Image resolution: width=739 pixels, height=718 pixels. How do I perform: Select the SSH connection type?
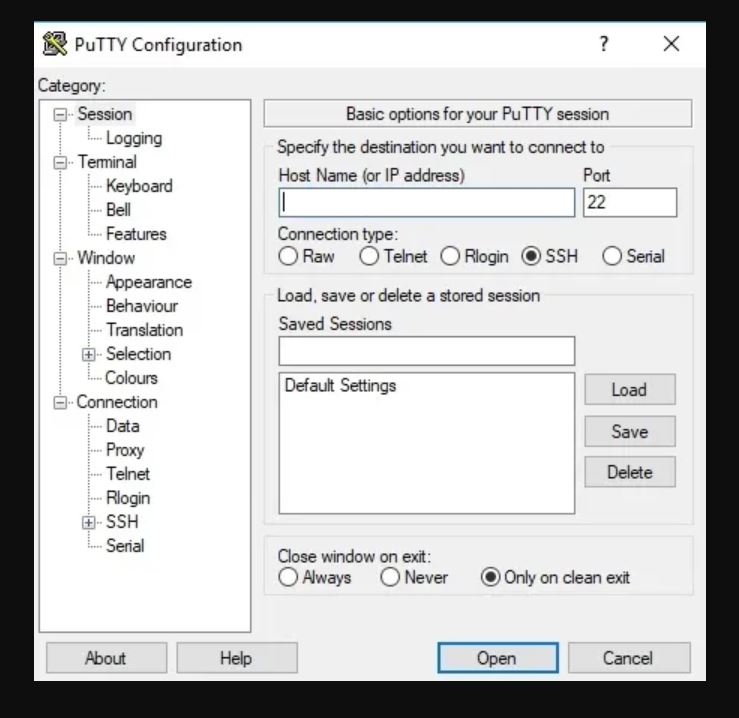(x=531, y=257)
